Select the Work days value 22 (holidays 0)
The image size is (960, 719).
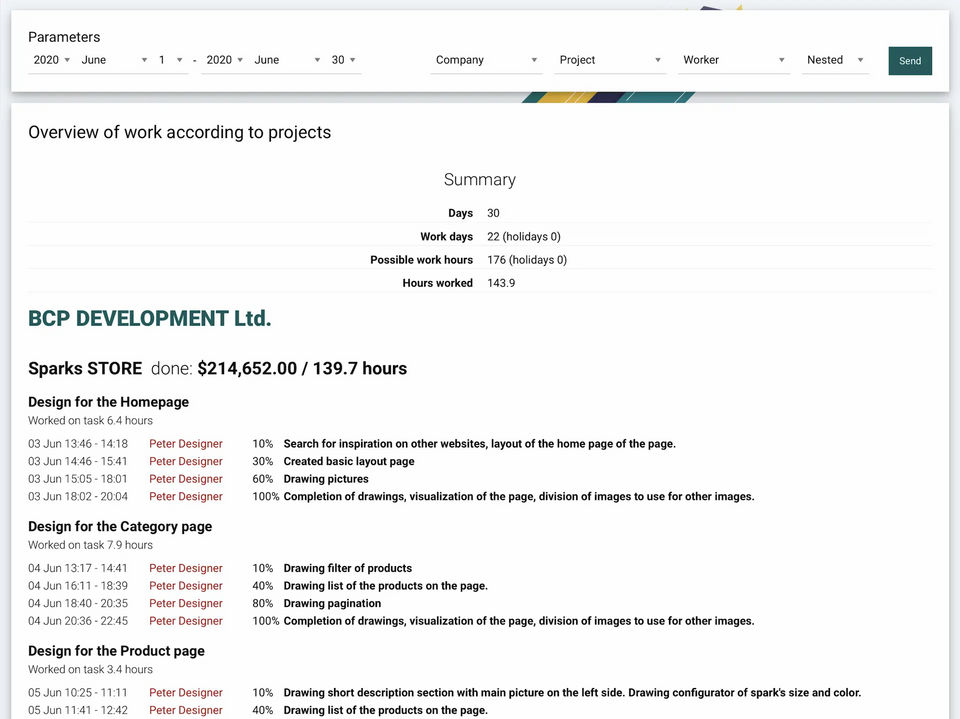coord(523,236)
